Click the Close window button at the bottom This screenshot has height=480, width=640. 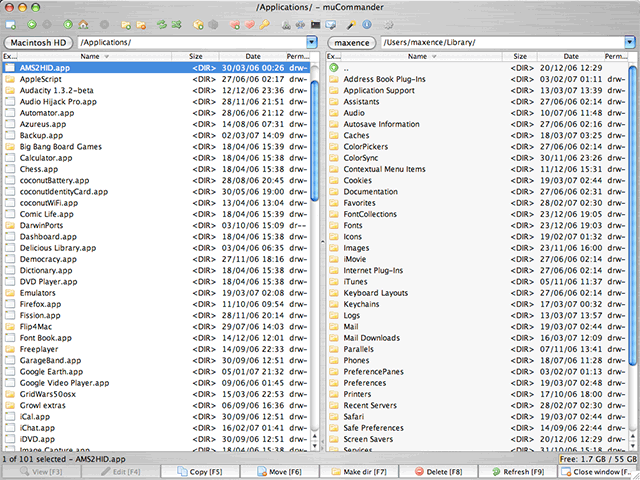click(597, 472)
